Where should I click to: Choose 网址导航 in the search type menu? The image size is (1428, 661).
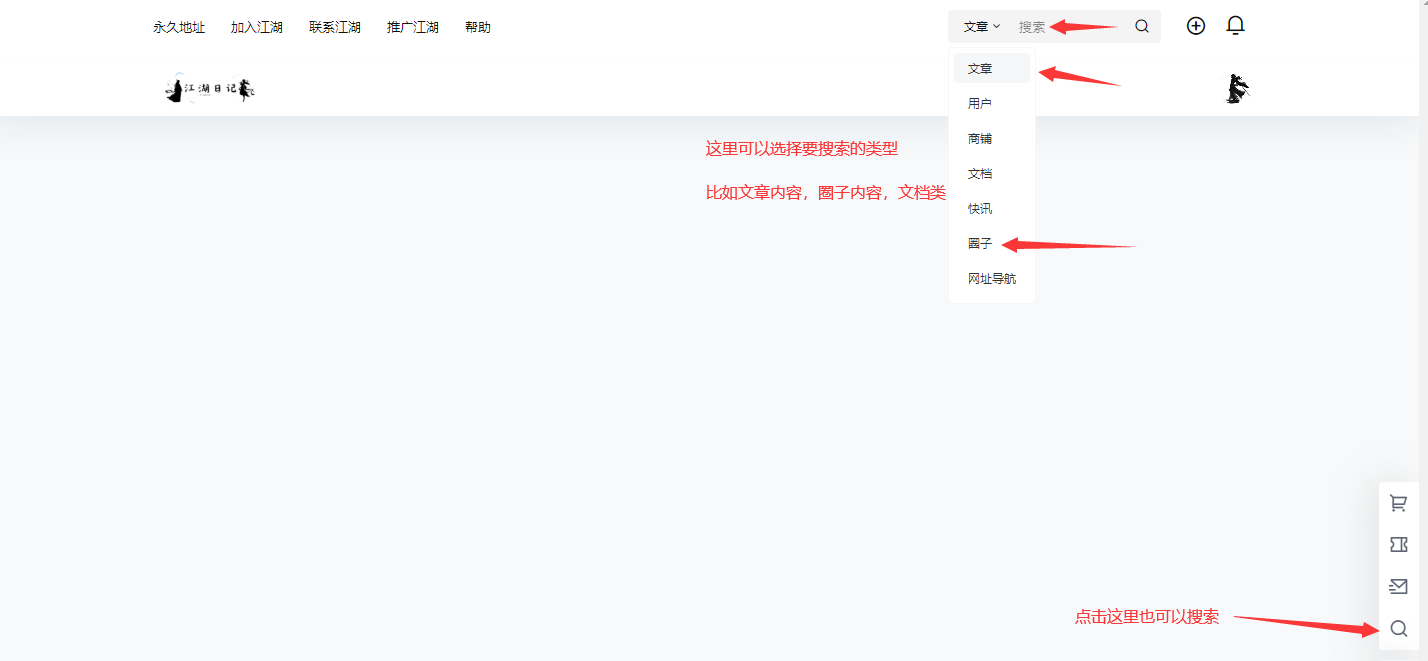tap(992, 278)
